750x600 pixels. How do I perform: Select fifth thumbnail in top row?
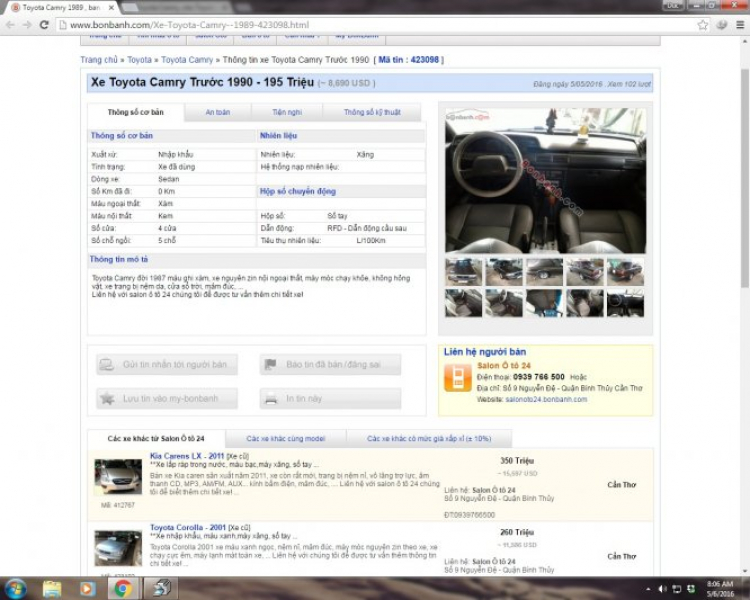[625, 272]
